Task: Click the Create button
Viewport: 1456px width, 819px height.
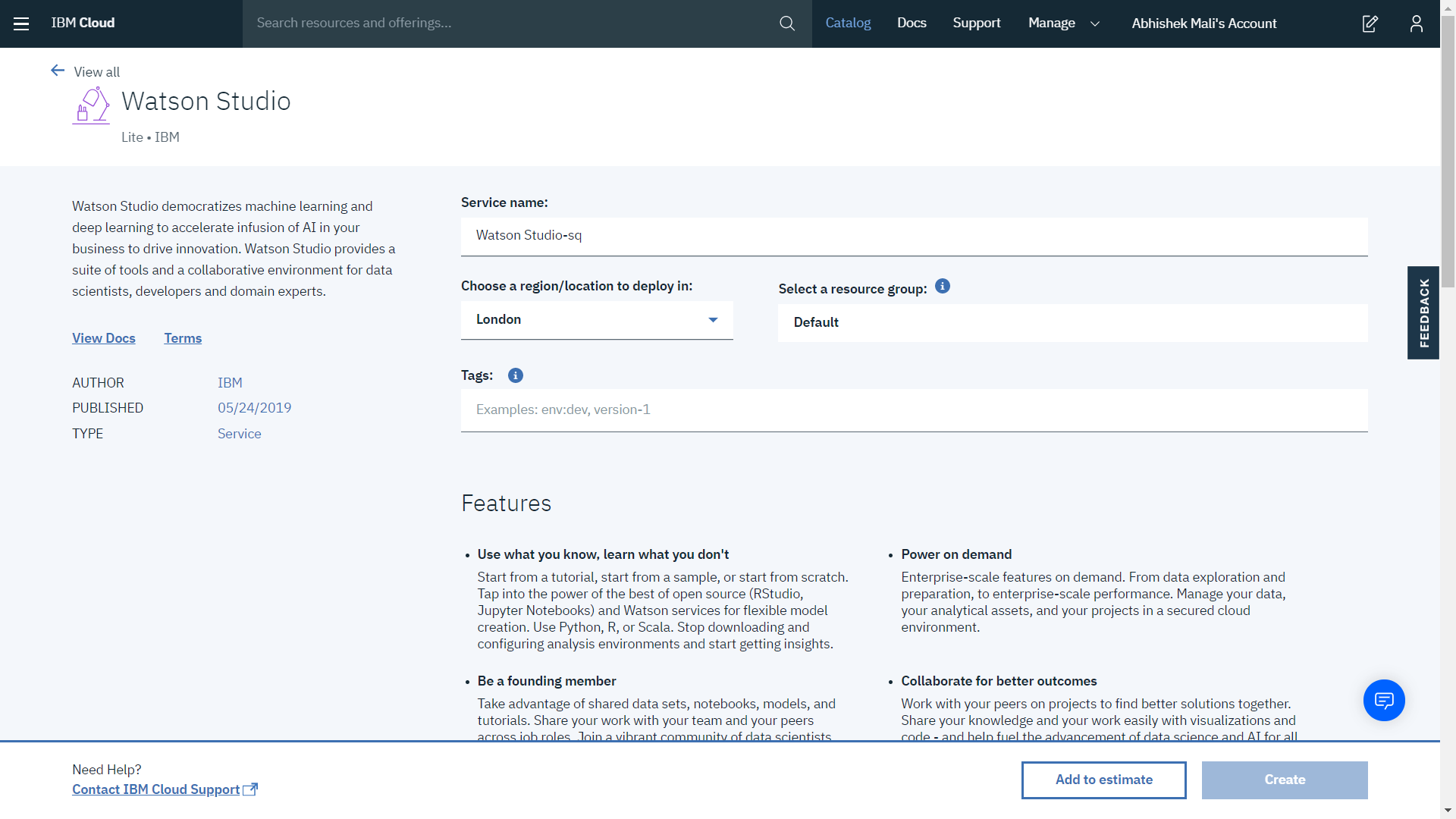Action: [1285, 780]
